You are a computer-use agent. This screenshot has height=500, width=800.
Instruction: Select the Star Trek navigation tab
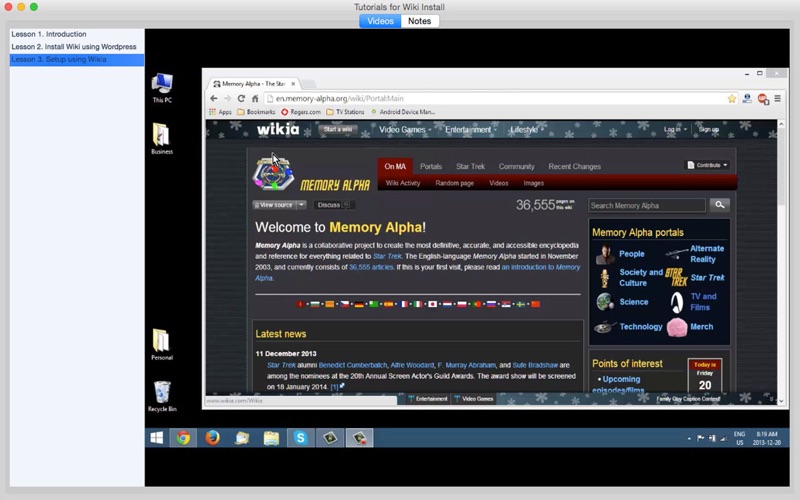(470, 166)
